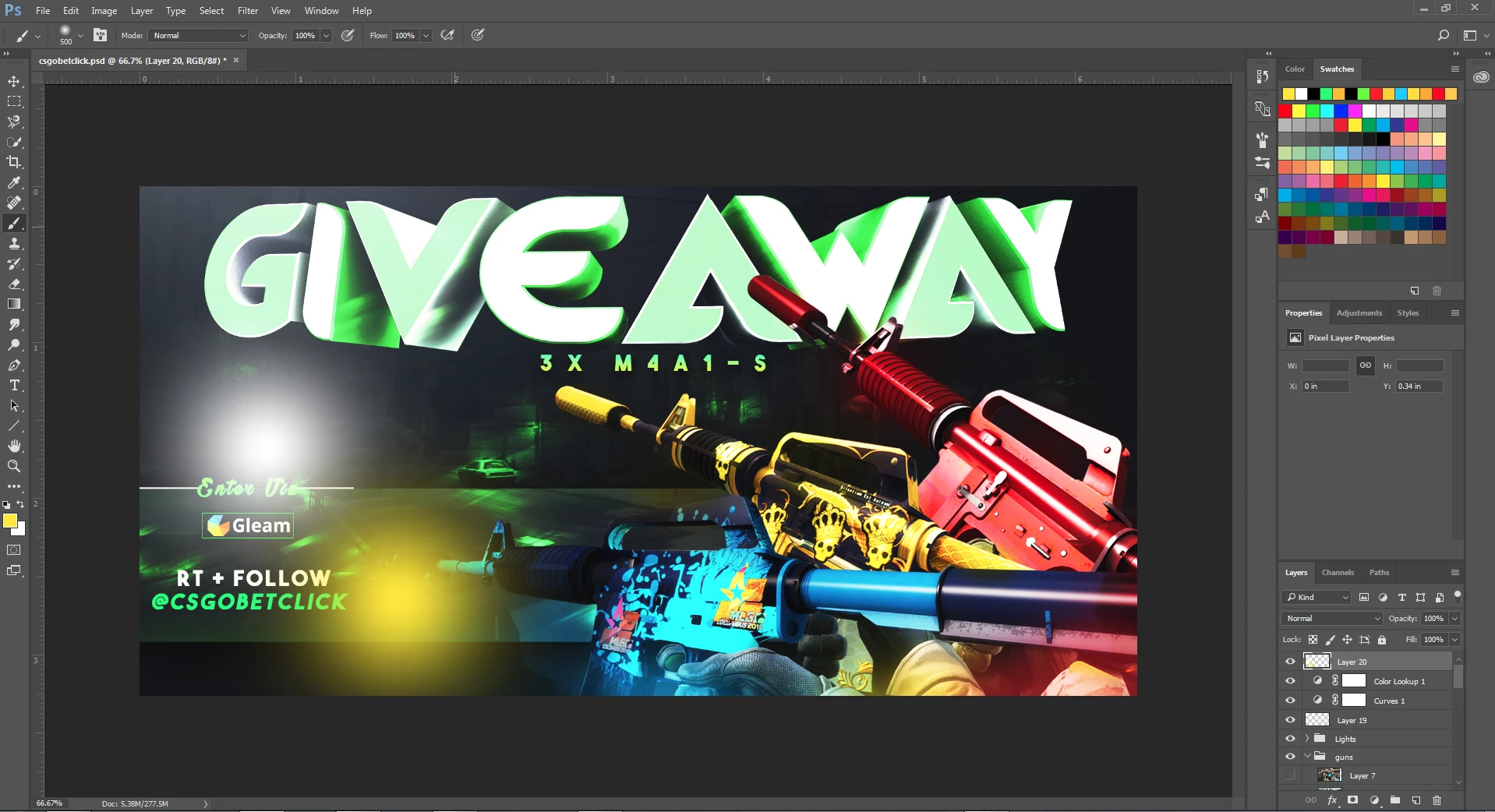Click the foreground yellow color swatch
Image resolution: width=1495 pixels, height=812 pixels.
tap(9, 520)
